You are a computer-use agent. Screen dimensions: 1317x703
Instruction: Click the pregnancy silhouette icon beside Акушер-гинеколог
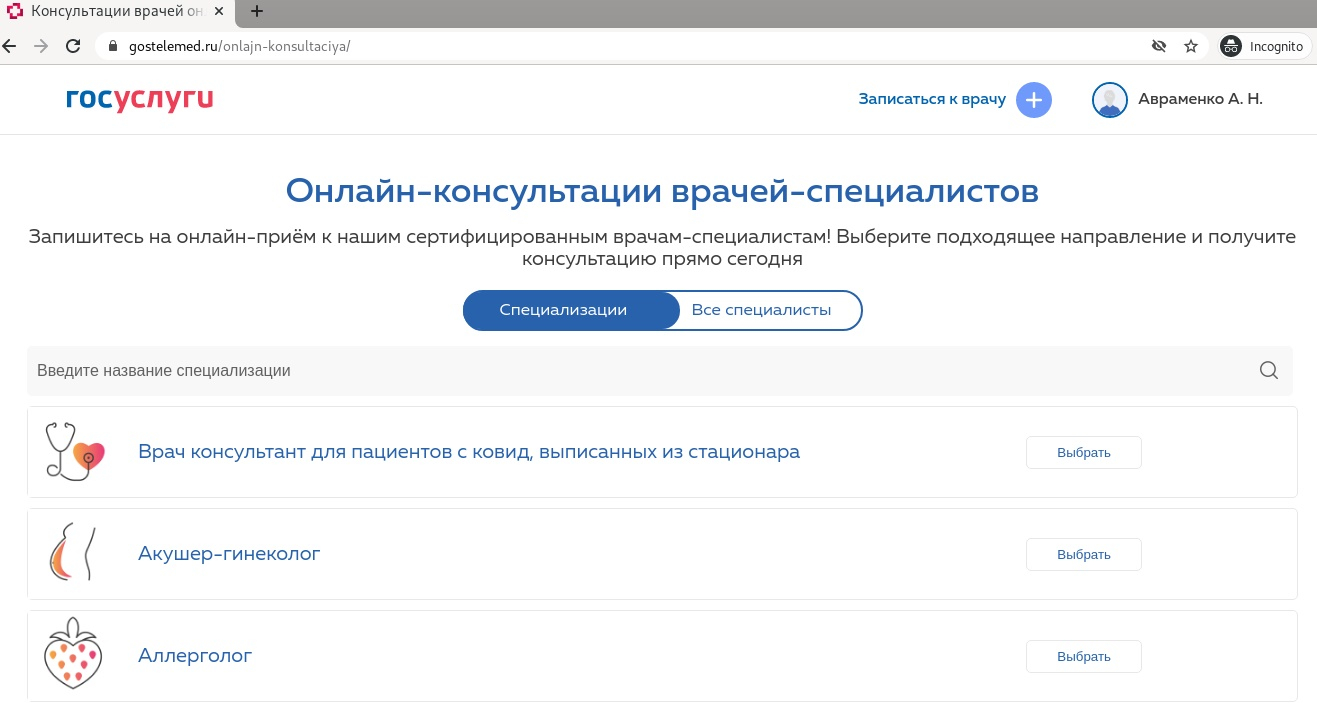73,553
